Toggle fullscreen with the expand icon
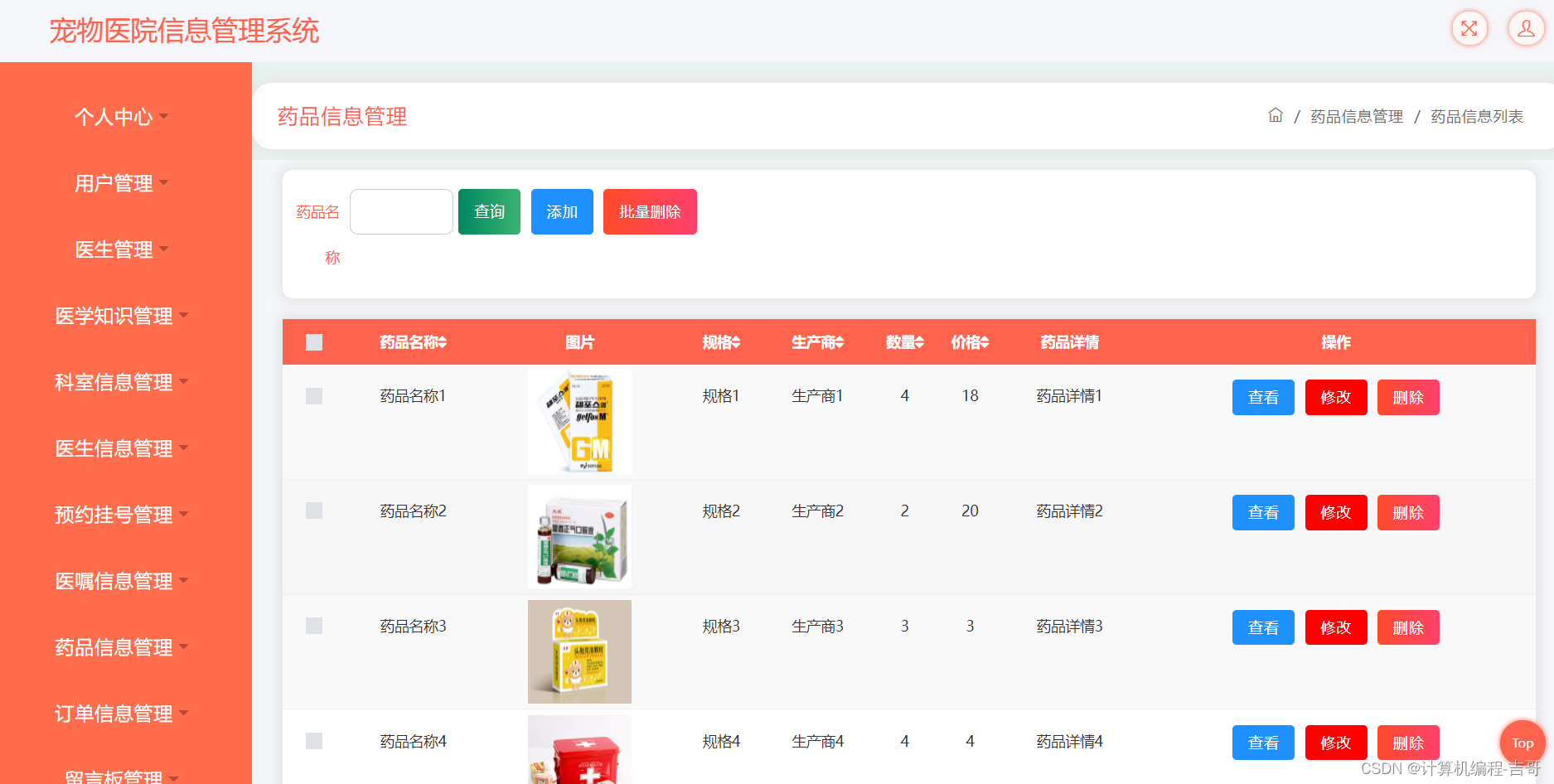 [1469, 29]
